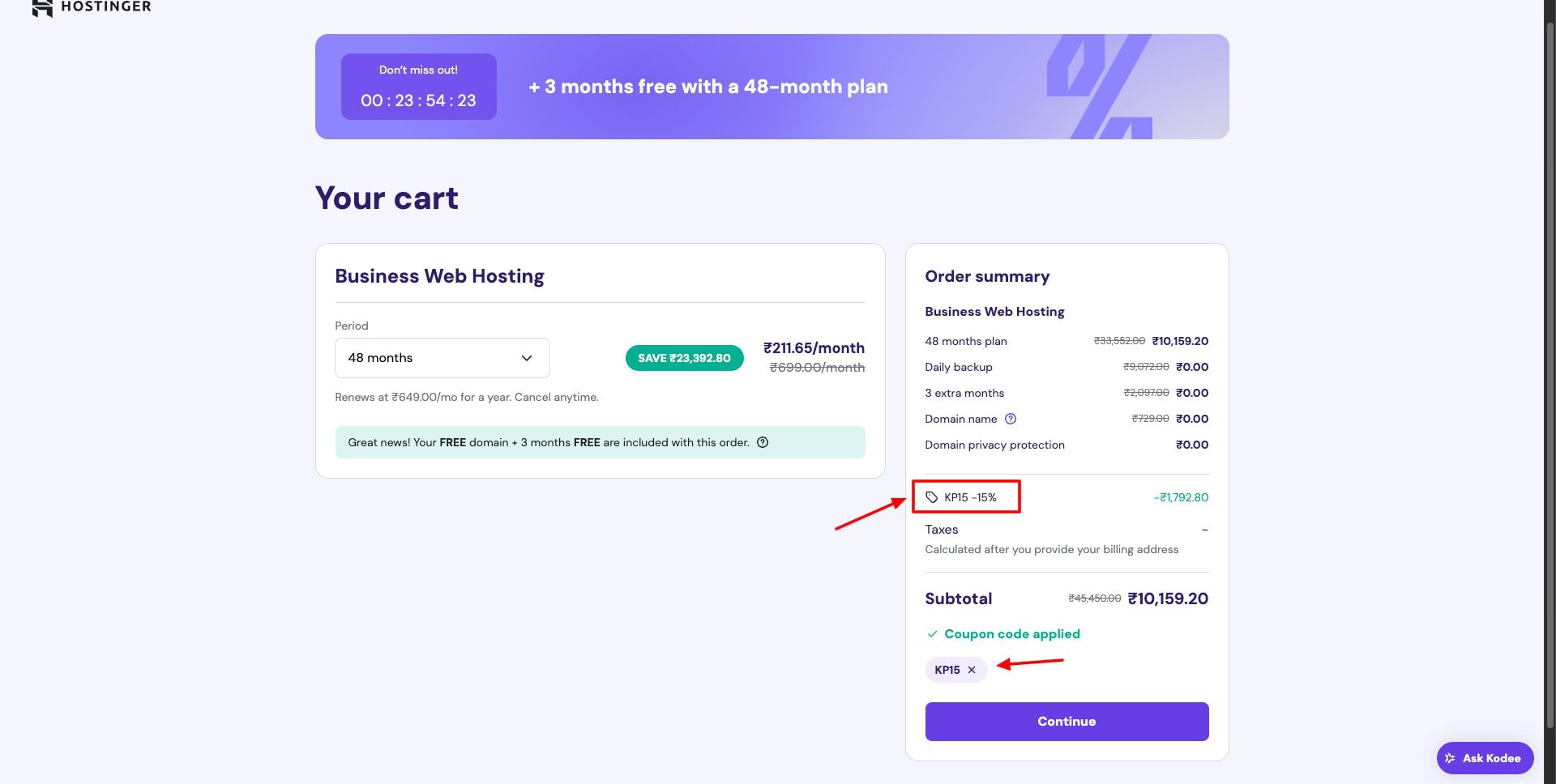
Task: Click the Ask Kodee sparkle icon
Action: click(1450, 758)
